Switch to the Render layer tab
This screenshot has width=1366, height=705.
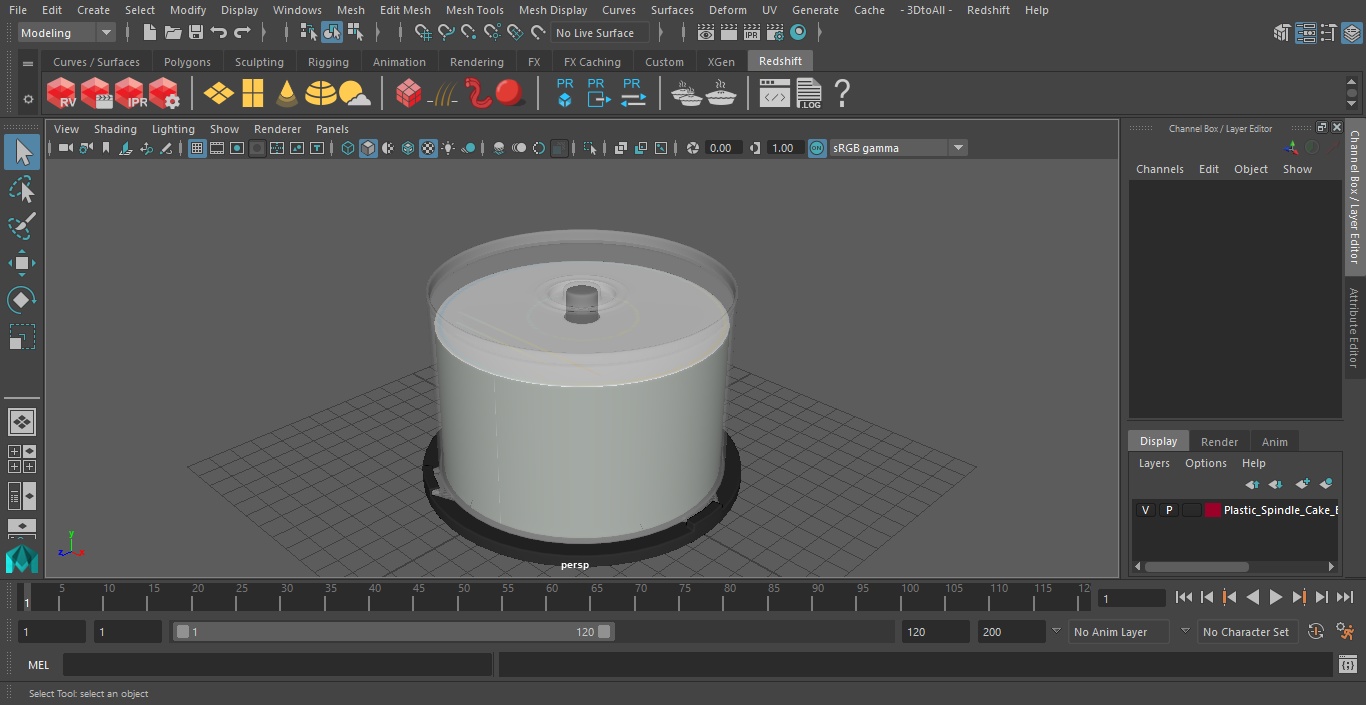coord(1218,442)
